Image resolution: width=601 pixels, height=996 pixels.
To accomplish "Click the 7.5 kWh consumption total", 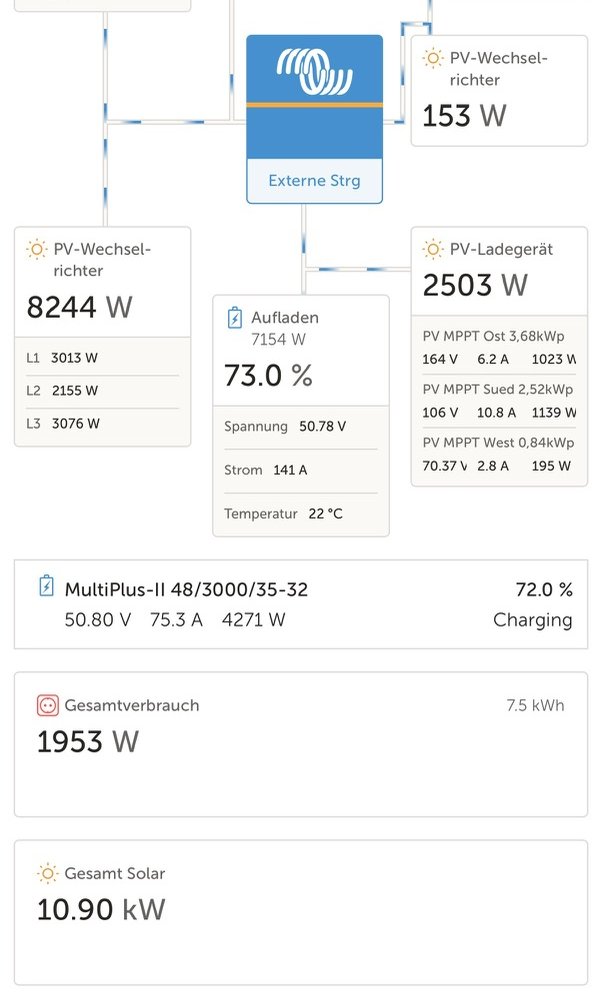I will point(535,705).
